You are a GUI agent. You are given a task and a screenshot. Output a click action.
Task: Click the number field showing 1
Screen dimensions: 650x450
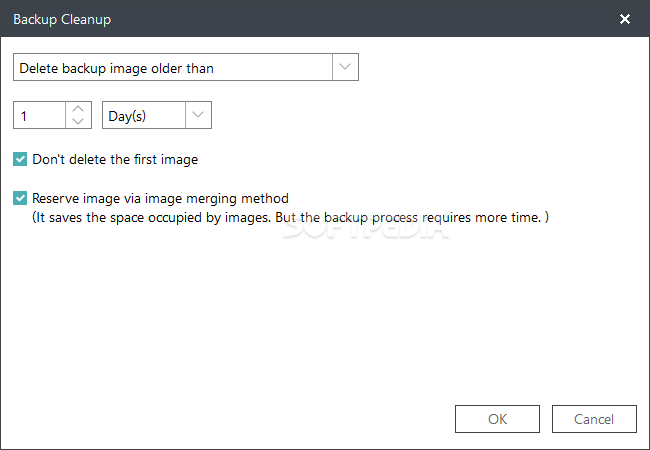[x=40, y=116]
